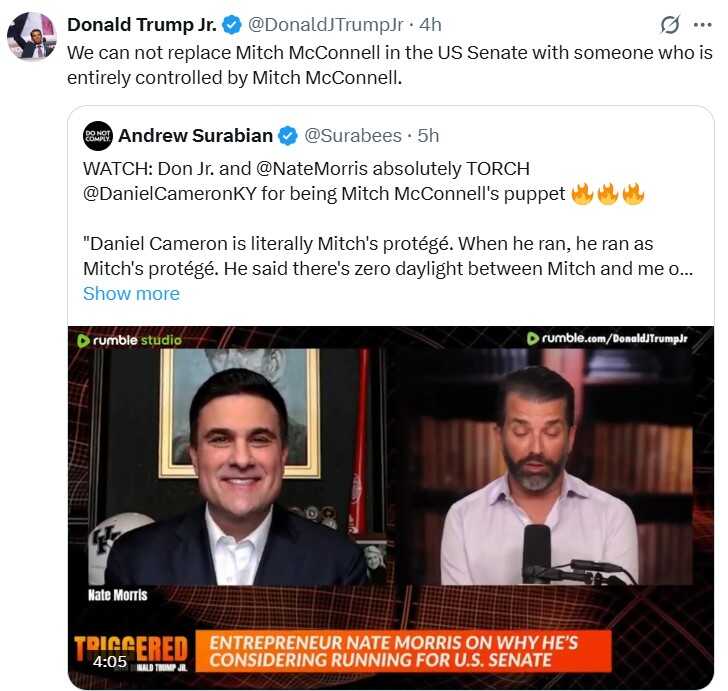Open Andrew Surabian's display name link

(x=195, y=135)
